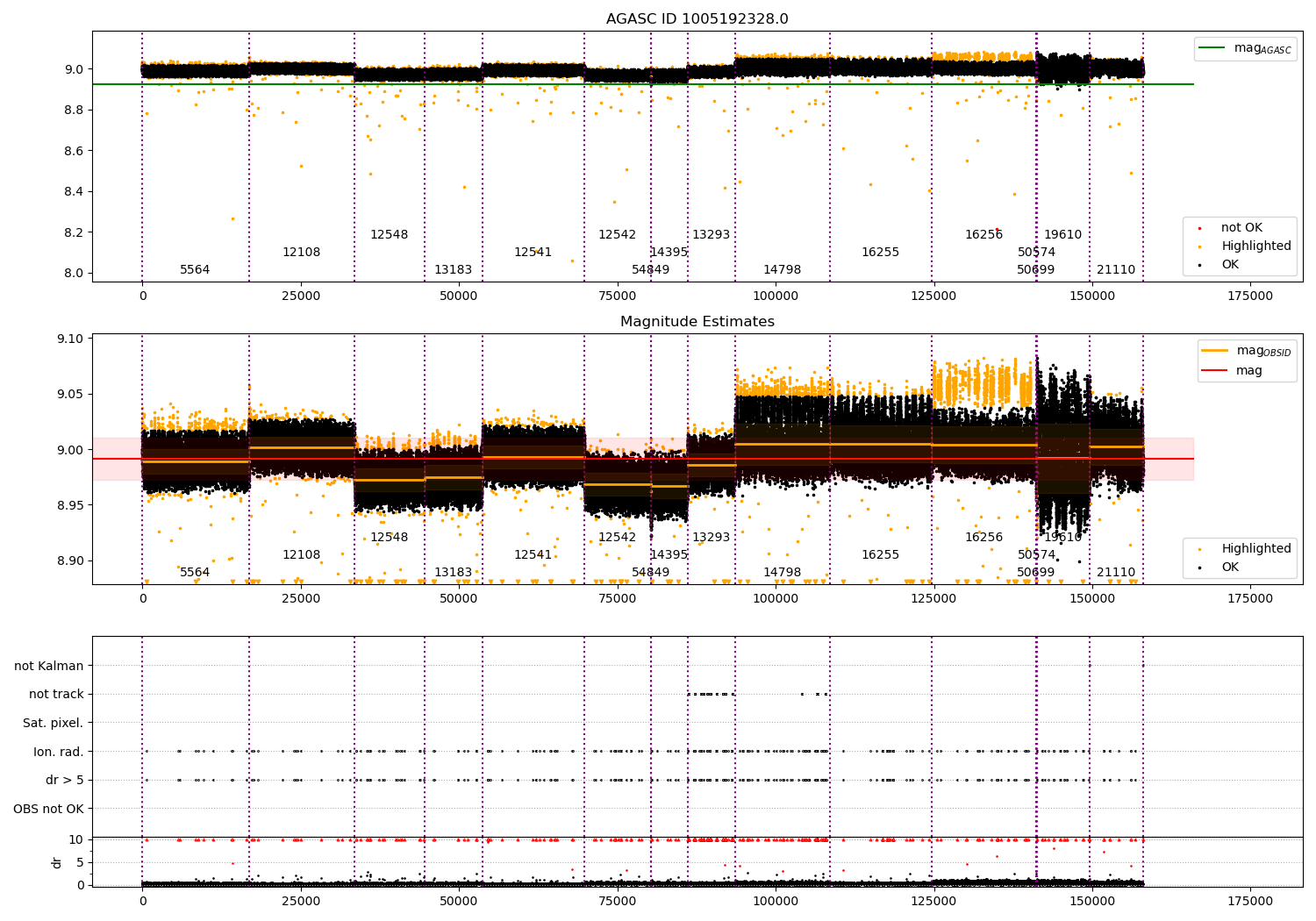Click the 9.05 y-axis tick label
The height and width of the screenshot is (921, 1316).
tap(70, 394)
